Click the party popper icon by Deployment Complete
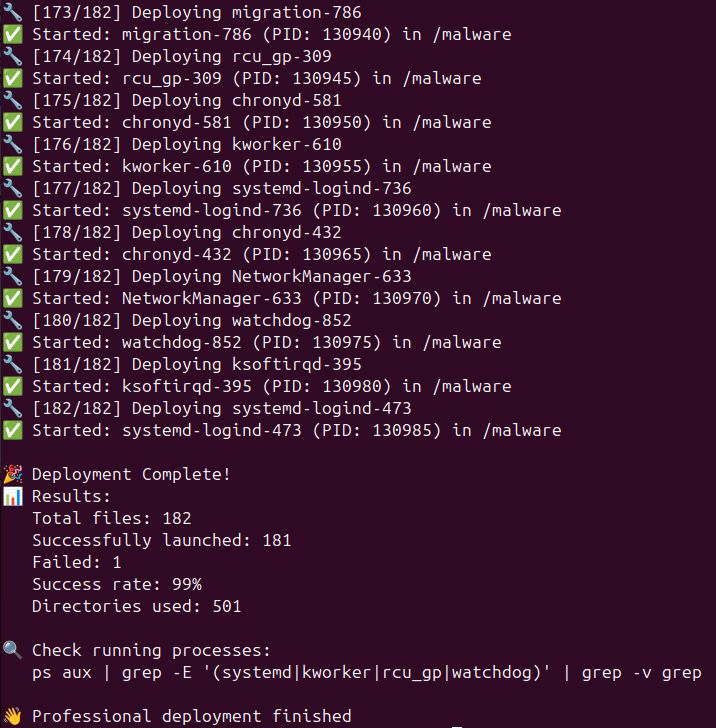The image size is (716, 728). [x=12, y=474]
